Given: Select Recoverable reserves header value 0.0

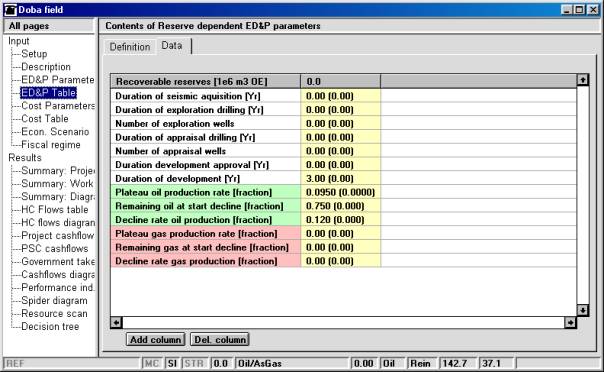Looking at the screenshot, I should 341,82.
